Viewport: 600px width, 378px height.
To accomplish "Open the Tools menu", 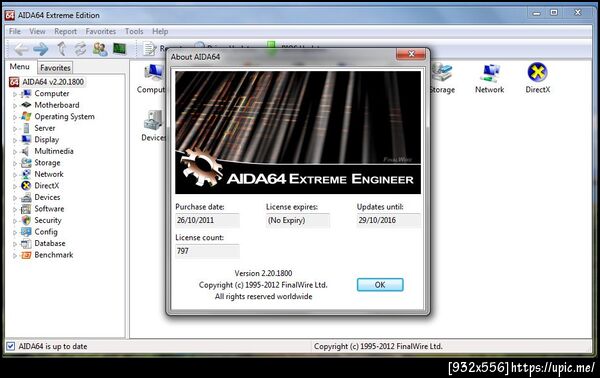I will [x=134, y=31].
